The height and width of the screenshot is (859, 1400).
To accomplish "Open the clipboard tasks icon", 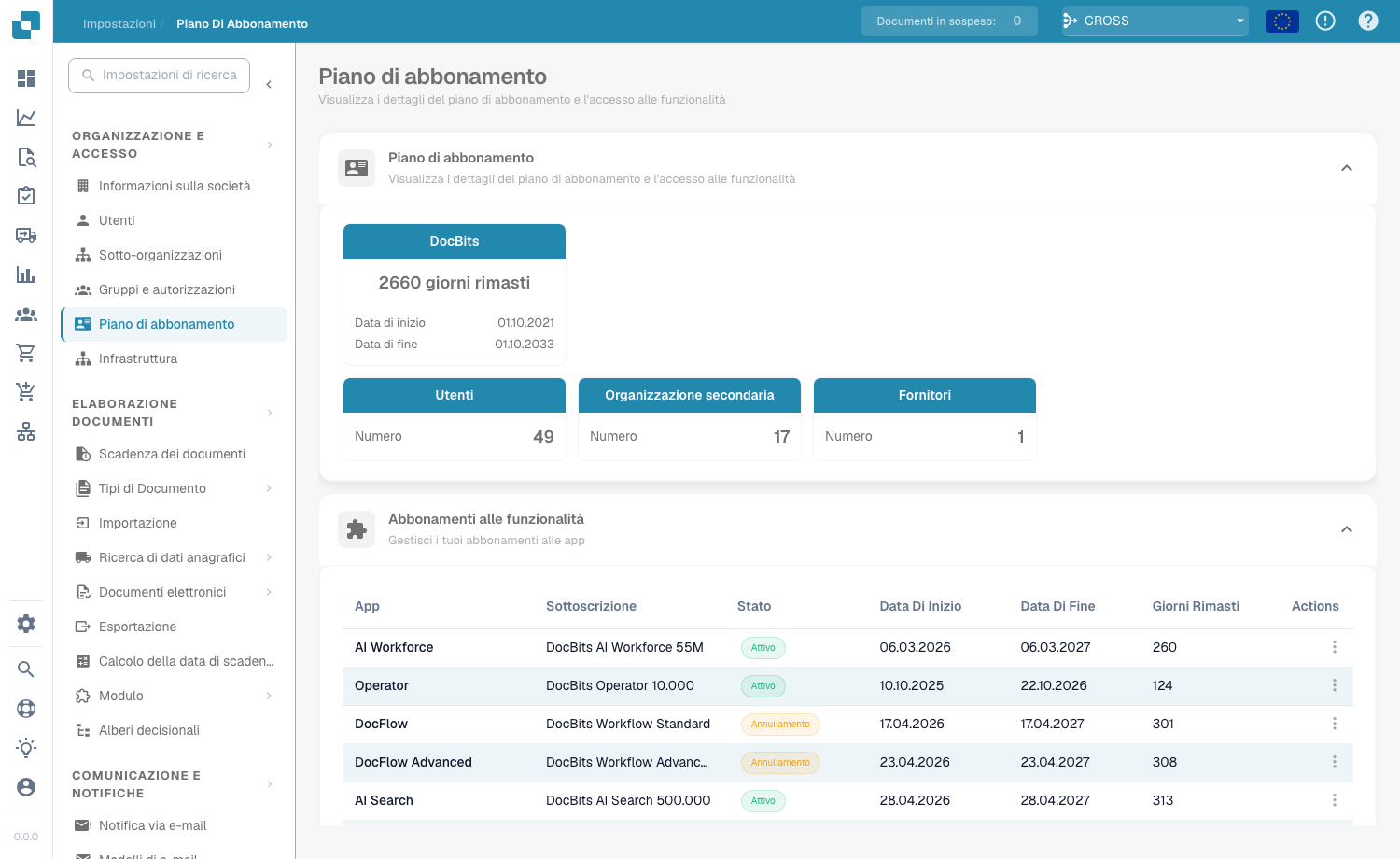I will tap(26, 196).
